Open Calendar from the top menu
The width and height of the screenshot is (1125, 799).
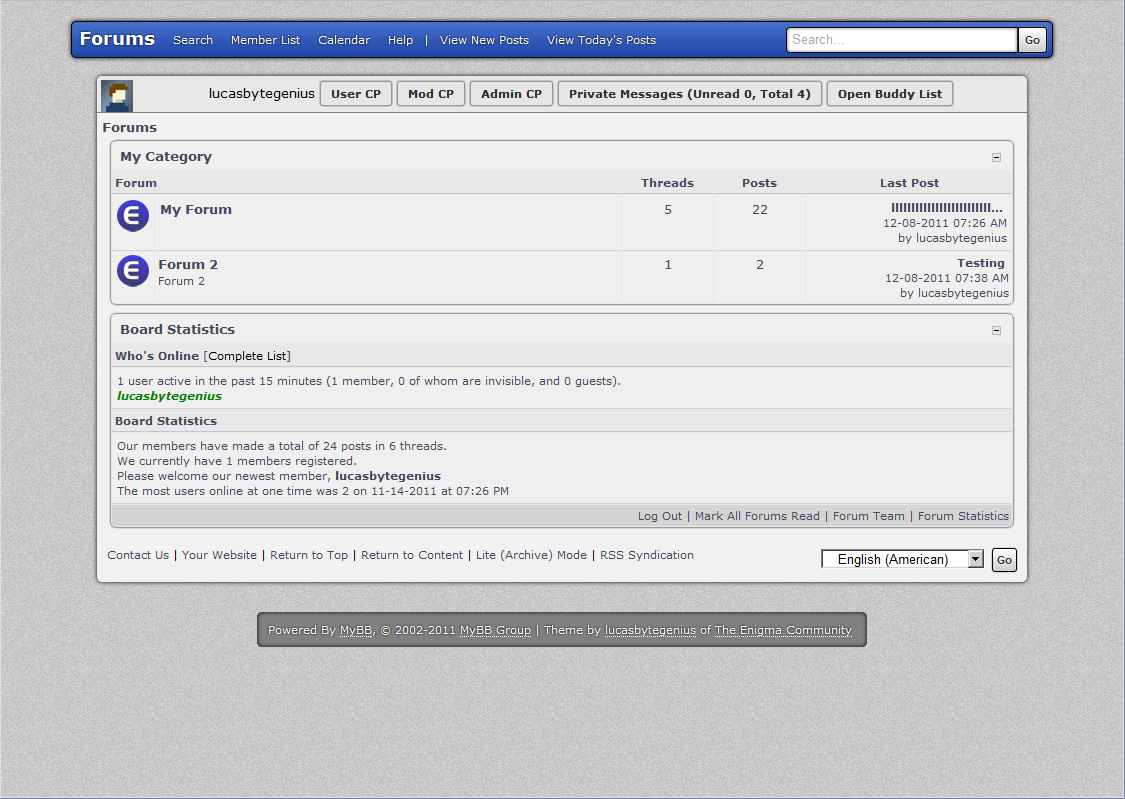point(344,40)
